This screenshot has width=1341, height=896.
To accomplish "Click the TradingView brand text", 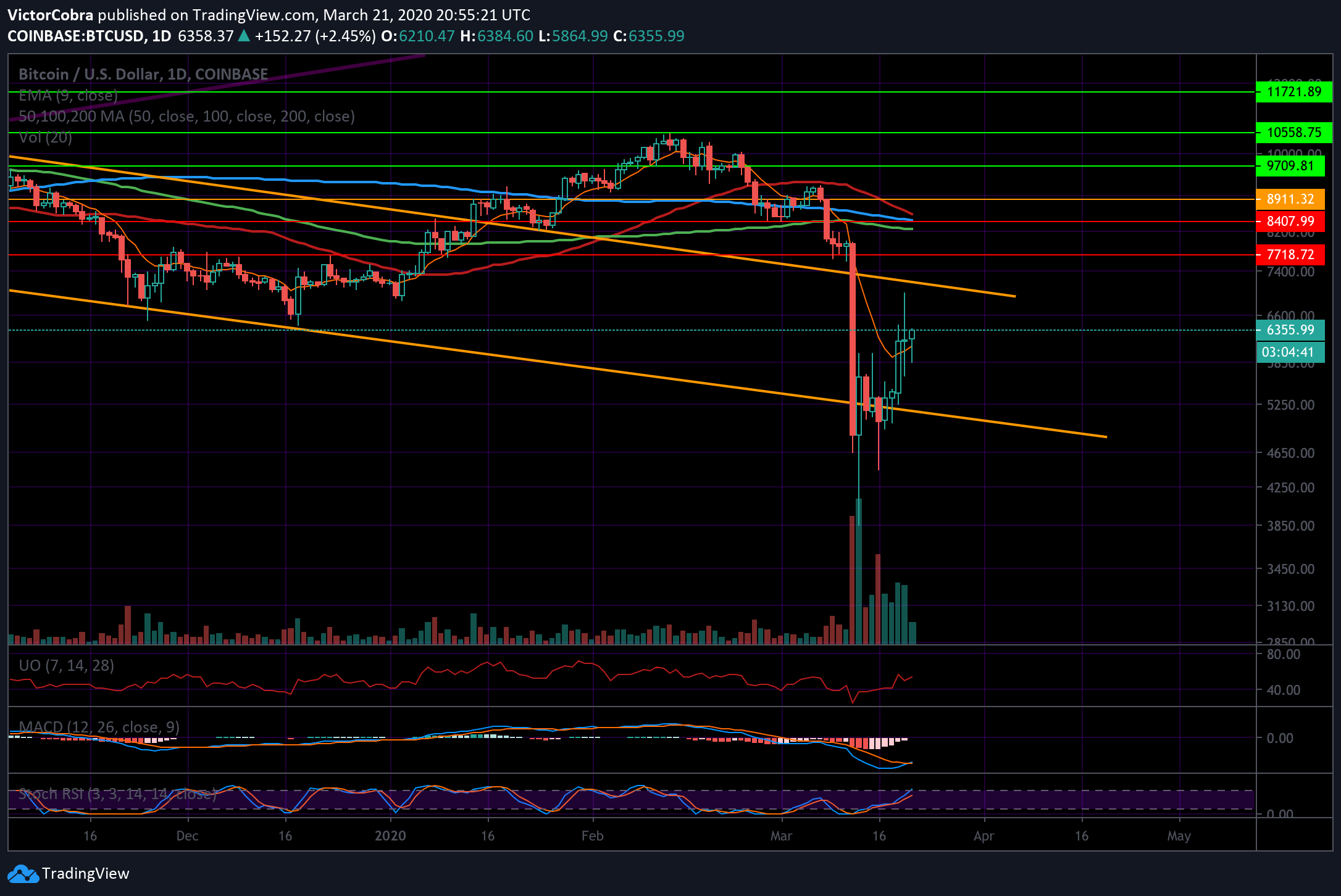I will tap(86, 874).
